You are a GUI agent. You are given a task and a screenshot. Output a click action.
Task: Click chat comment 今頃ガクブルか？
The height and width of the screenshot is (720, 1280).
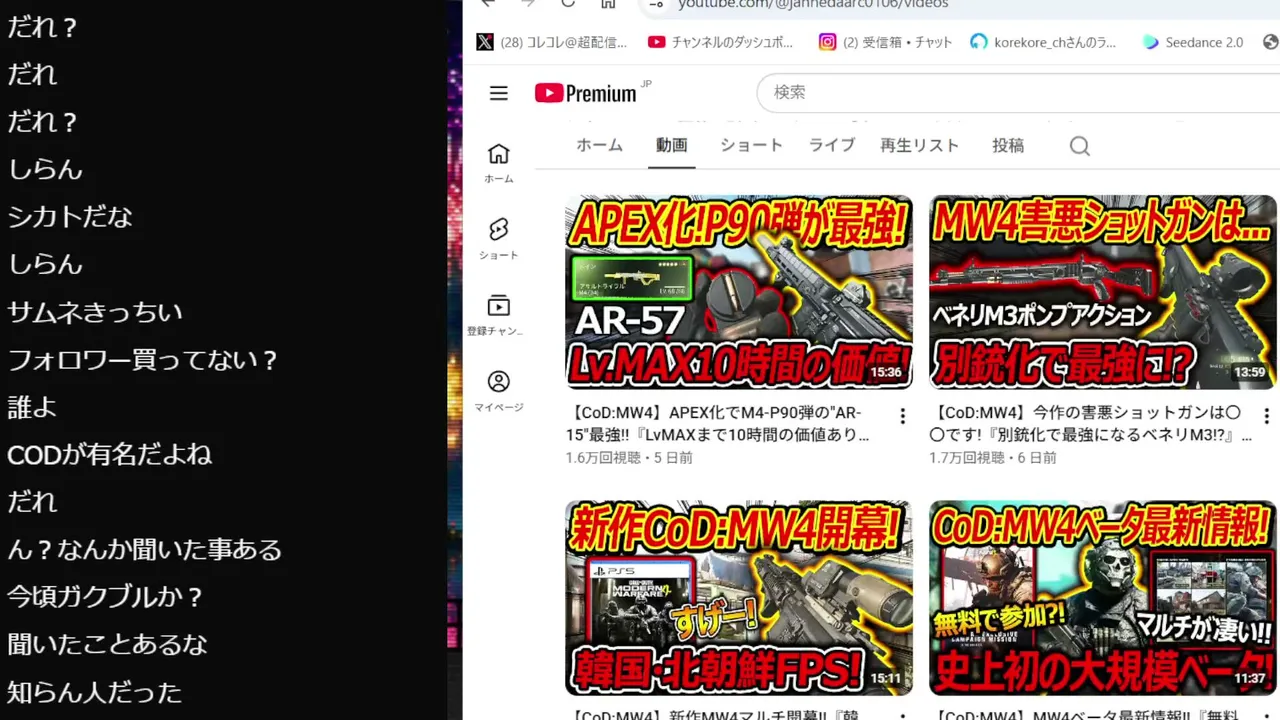click(106, 597)
